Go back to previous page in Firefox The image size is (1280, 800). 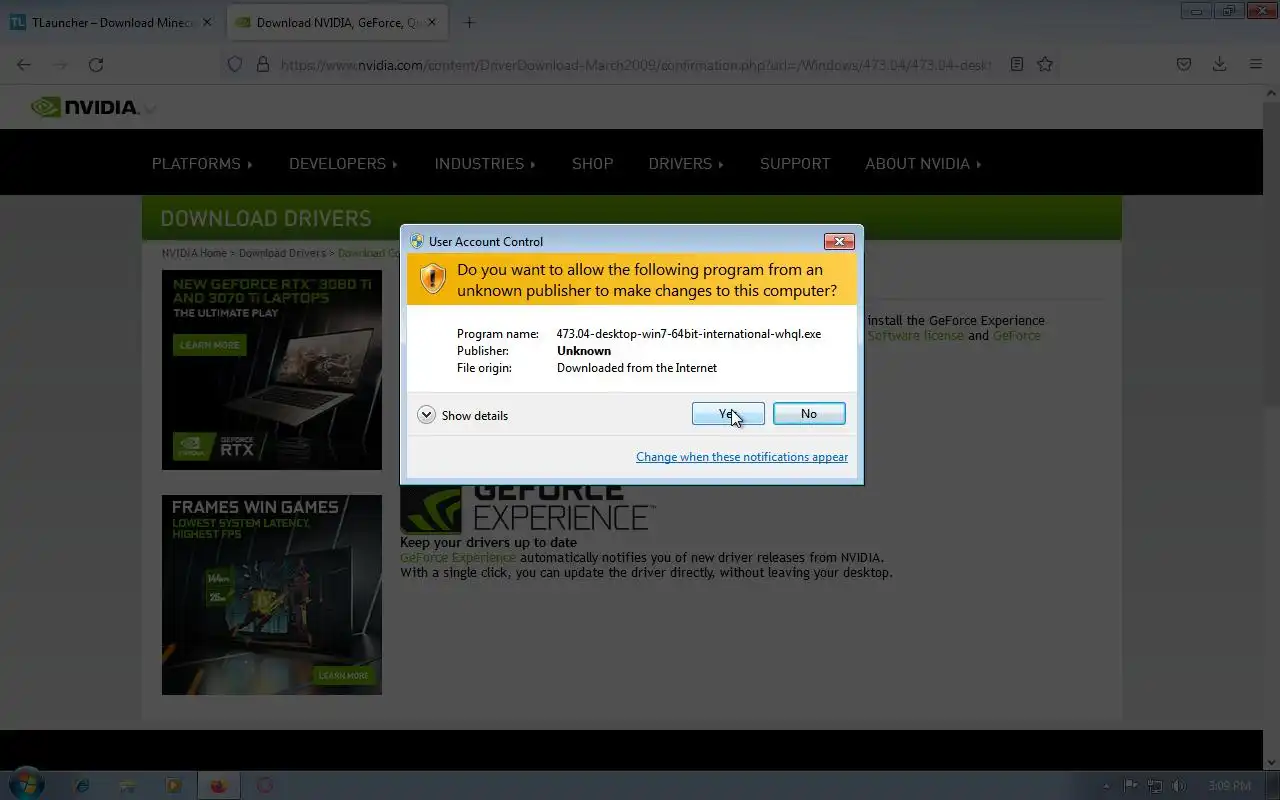pyautogui.click(x=24, y=64)
